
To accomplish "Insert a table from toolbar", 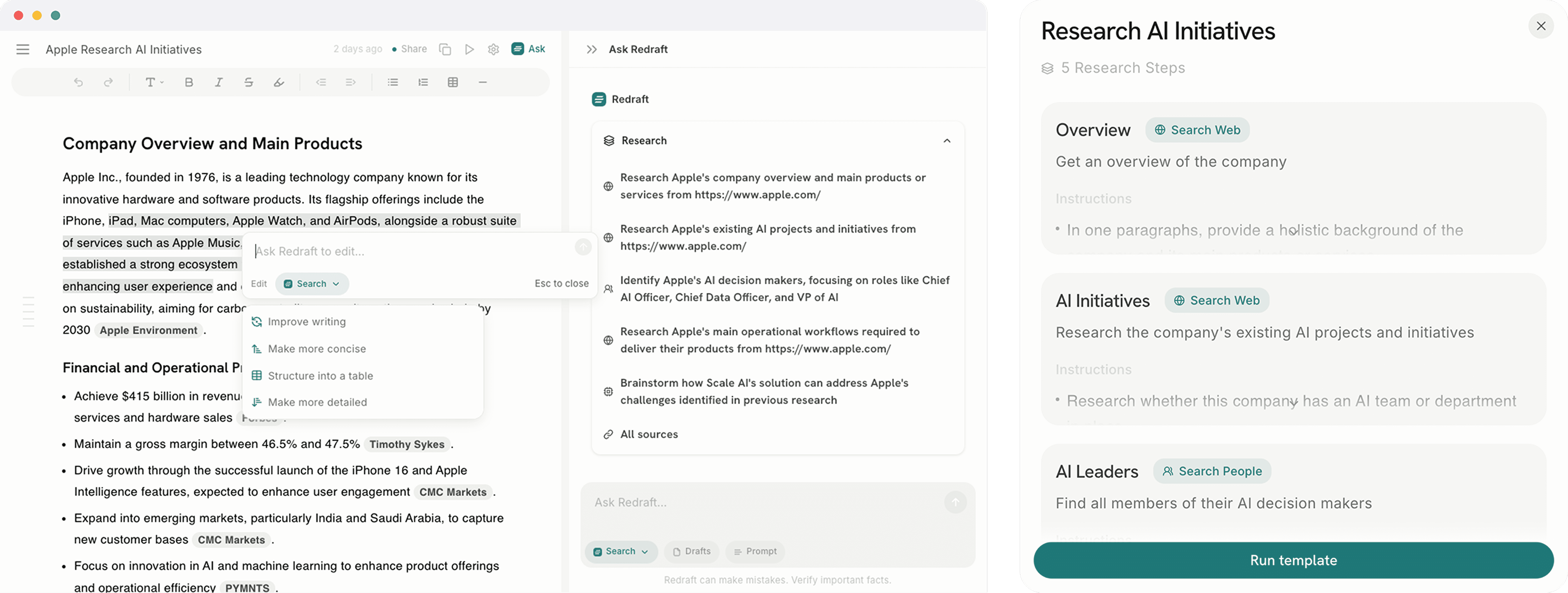I will tap(453, 82).
